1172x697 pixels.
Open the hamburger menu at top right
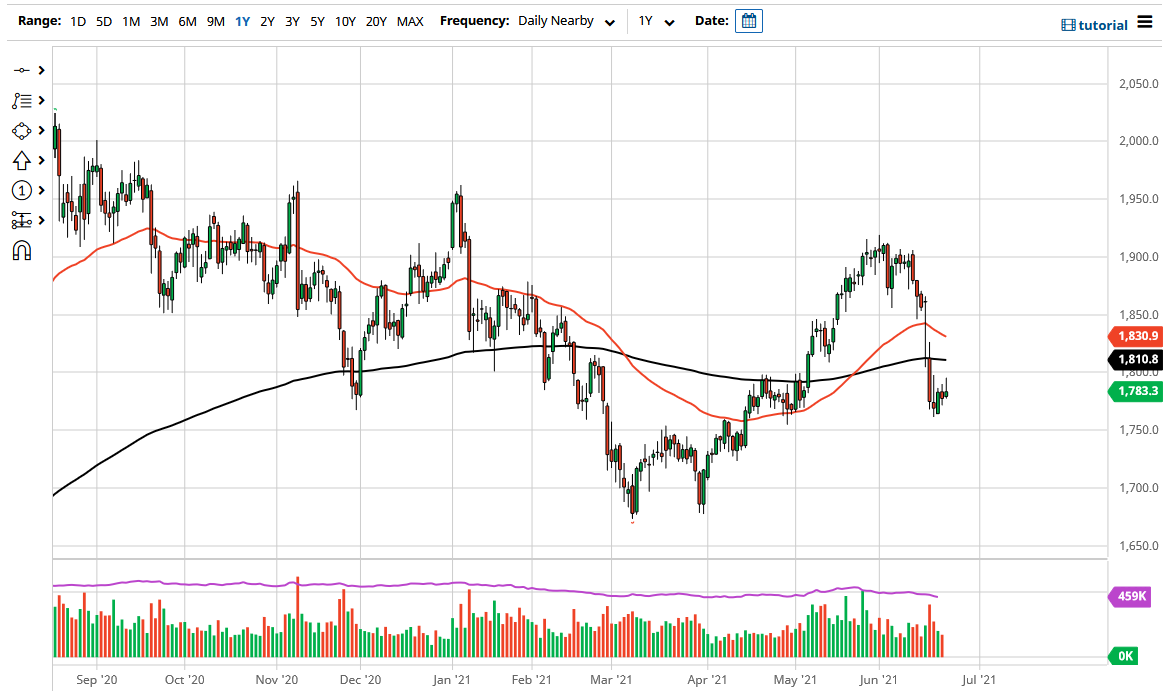1144,22
